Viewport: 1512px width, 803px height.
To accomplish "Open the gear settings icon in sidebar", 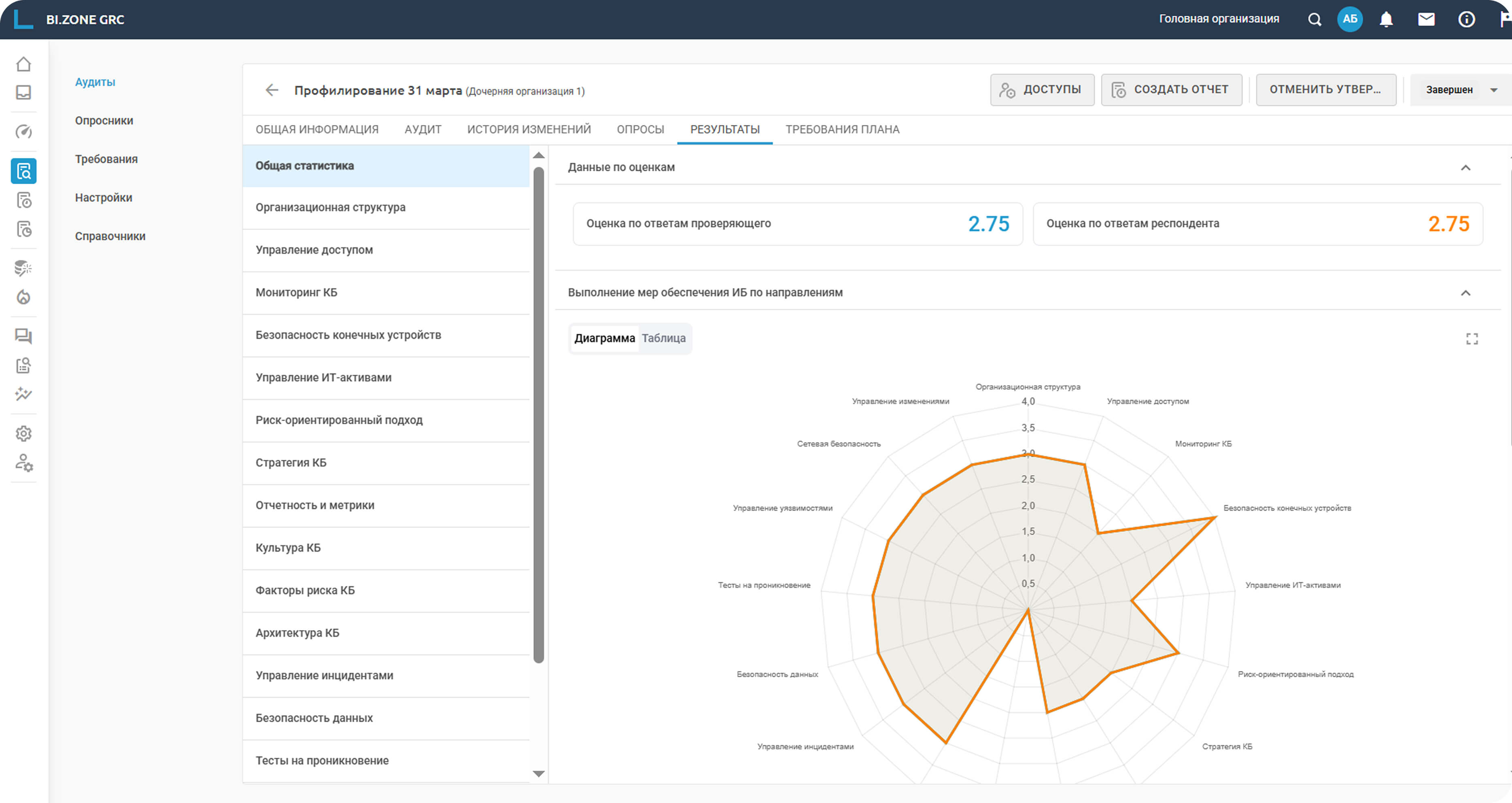I will click(23, 434).
